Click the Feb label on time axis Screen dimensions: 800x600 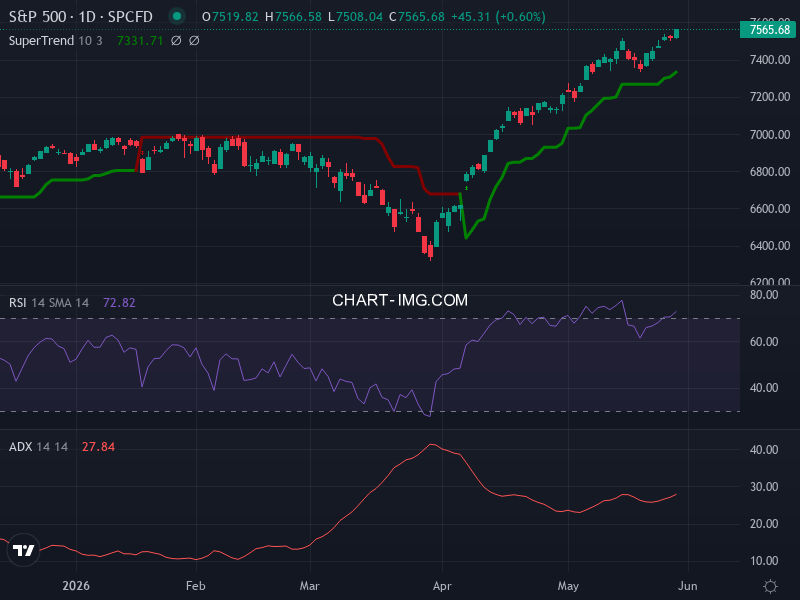pyautogui.click(x=196, y=586)
